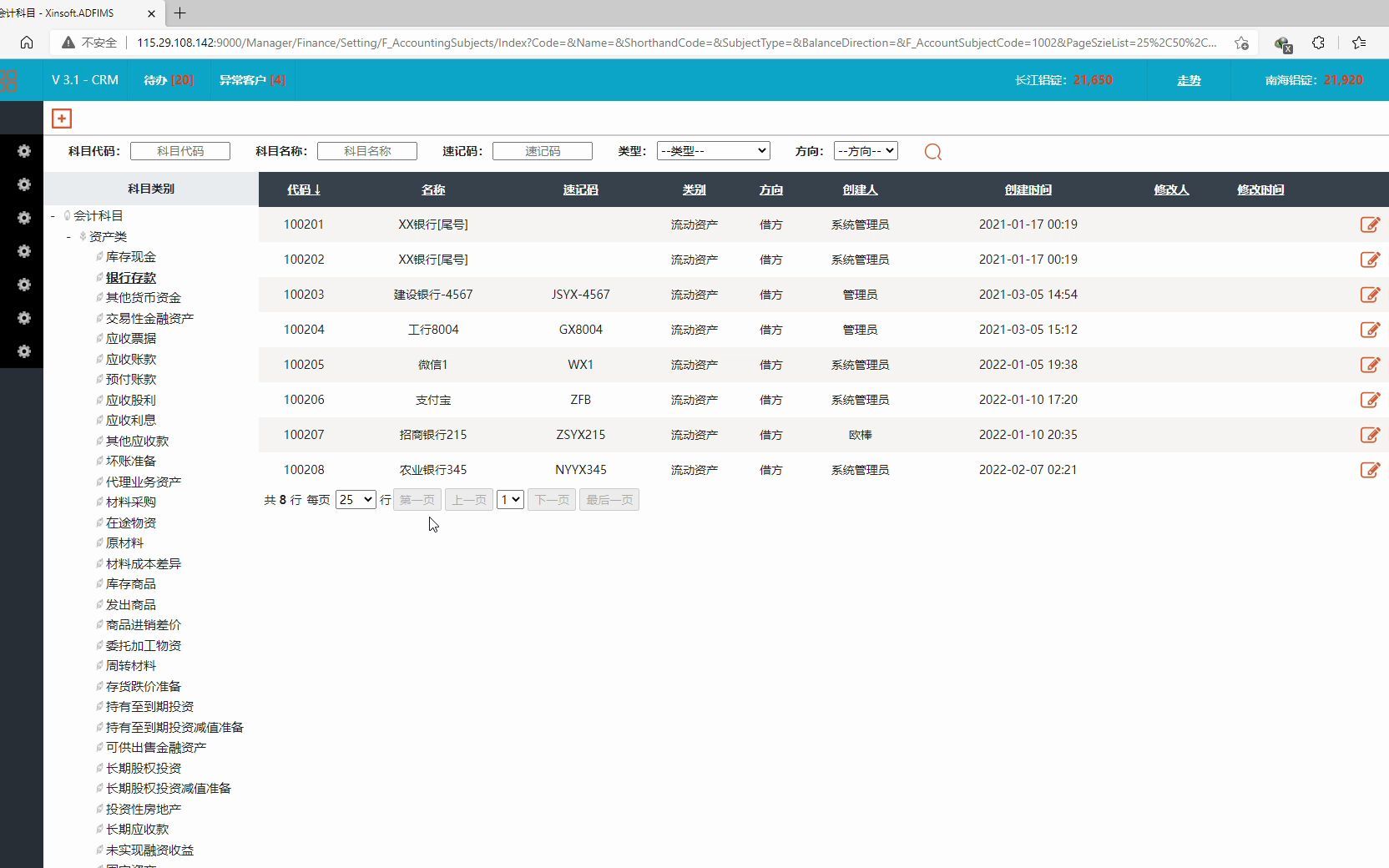Click edit icon in 支付宝 row
Screen dimensions: 1389x868
(1370, 400)
